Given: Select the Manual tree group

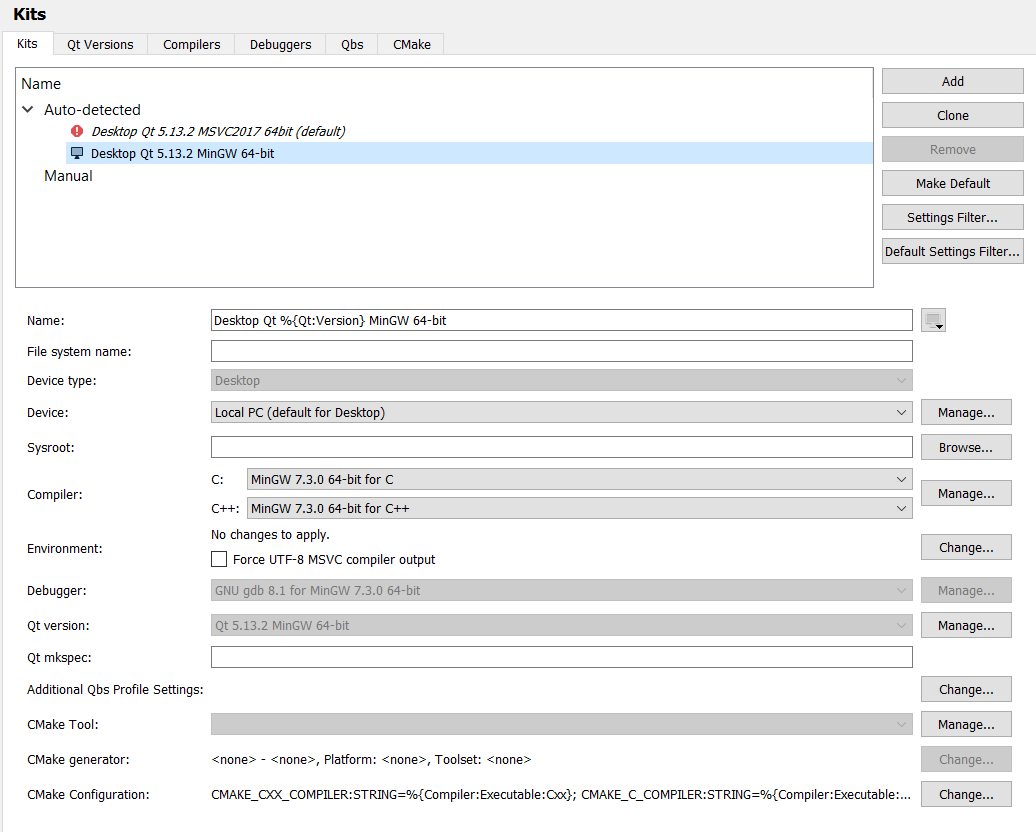Looking at the screenshot, I should (68, 176).
